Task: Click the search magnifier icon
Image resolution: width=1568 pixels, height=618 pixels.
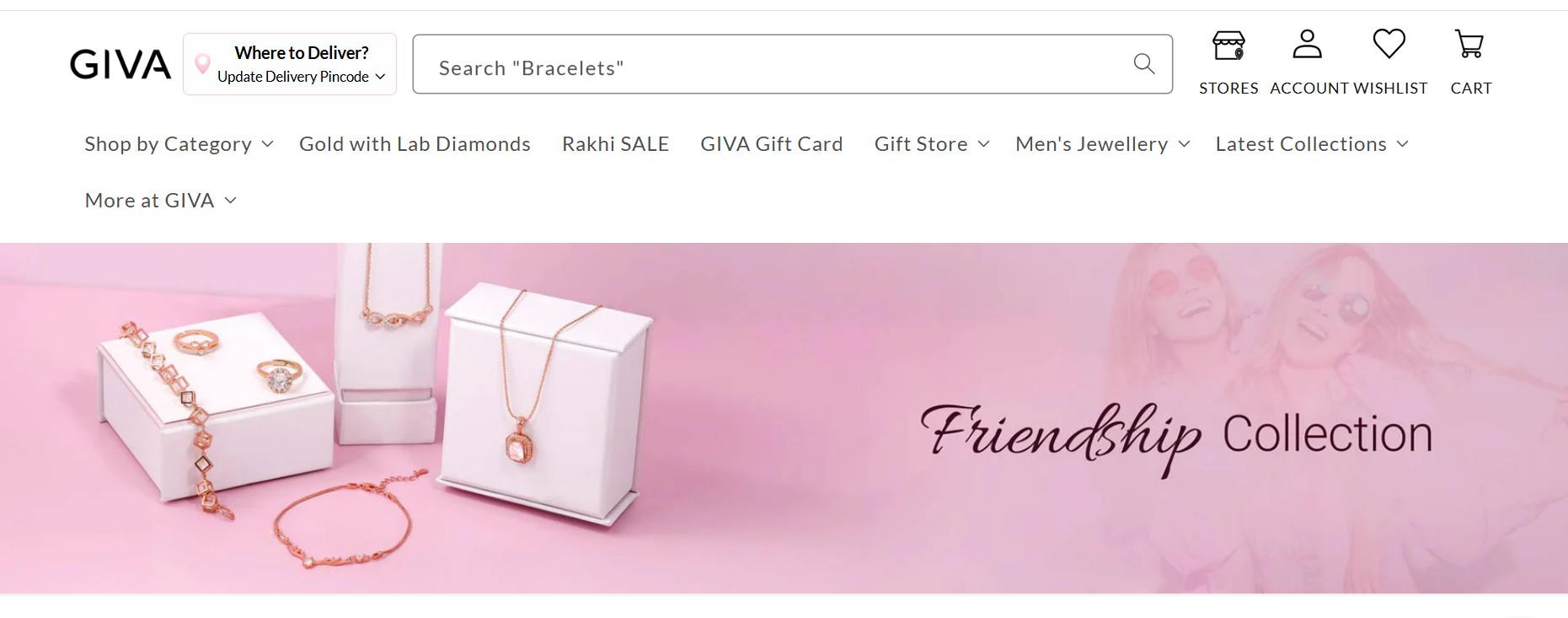Action: pyautogui.click(x=1143, y=64)
